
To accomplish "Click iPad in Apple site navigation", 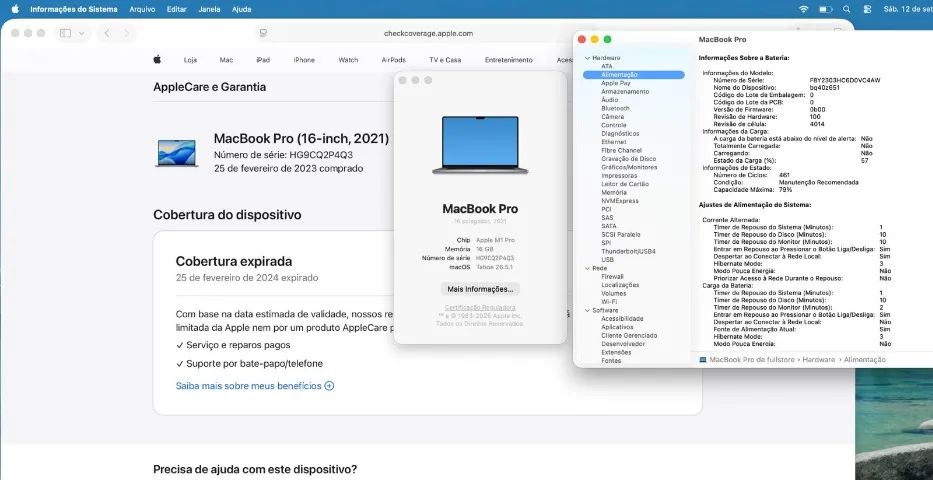I will click(x=263, y=60).
